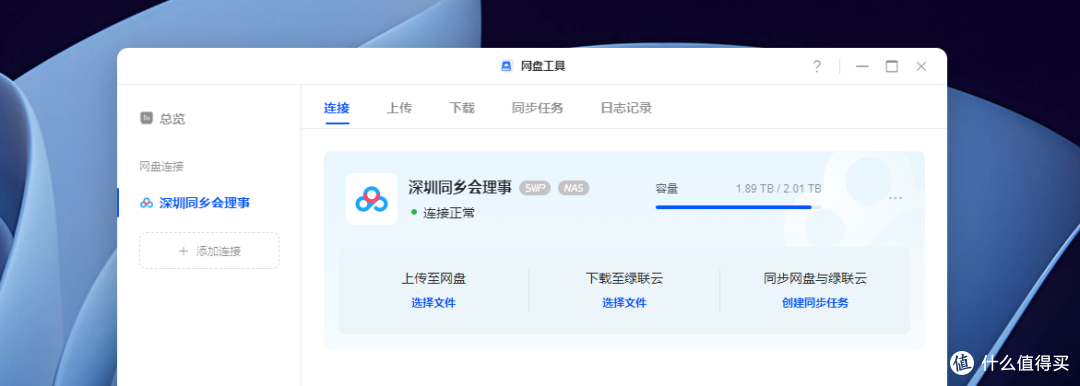The height and width of the screenshot is (386, 1080).
Task: Click the NAS badge
Action: click(573, 188)
